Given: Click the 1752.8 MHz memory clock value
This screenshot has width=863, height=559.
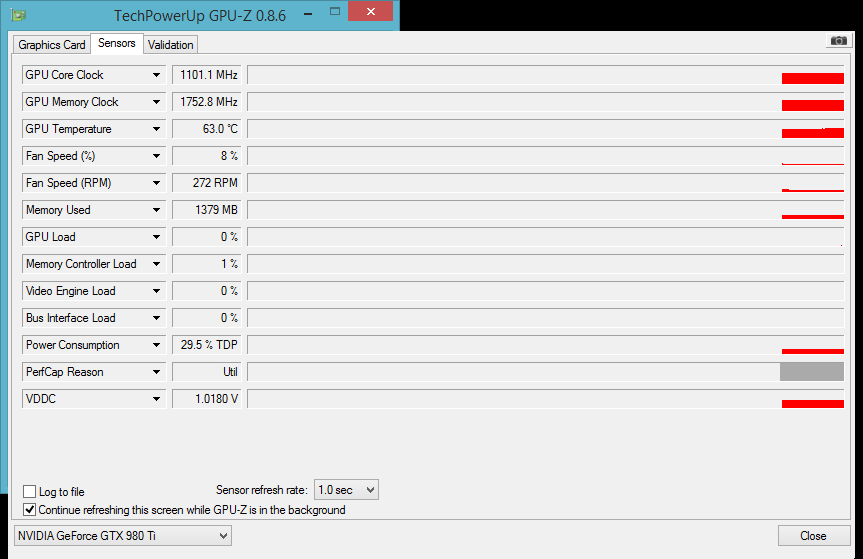Looking at the screenshot, I should [x=207, y=102].
